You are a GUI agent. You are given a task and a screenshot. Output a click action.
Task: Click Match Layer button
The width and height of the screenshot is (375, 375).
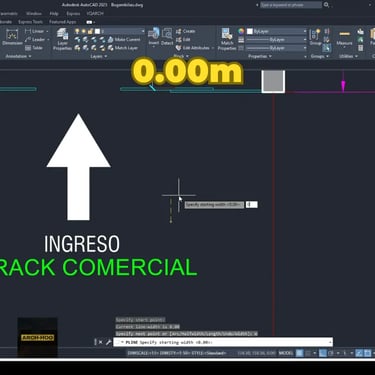point(123,48)
